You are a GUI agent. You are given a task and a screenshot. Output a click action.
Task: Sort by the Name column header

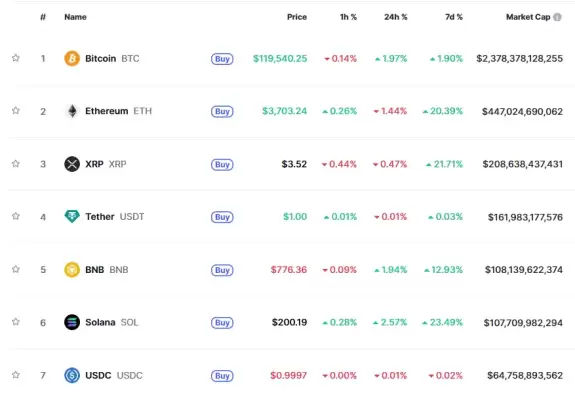point(75,17)
